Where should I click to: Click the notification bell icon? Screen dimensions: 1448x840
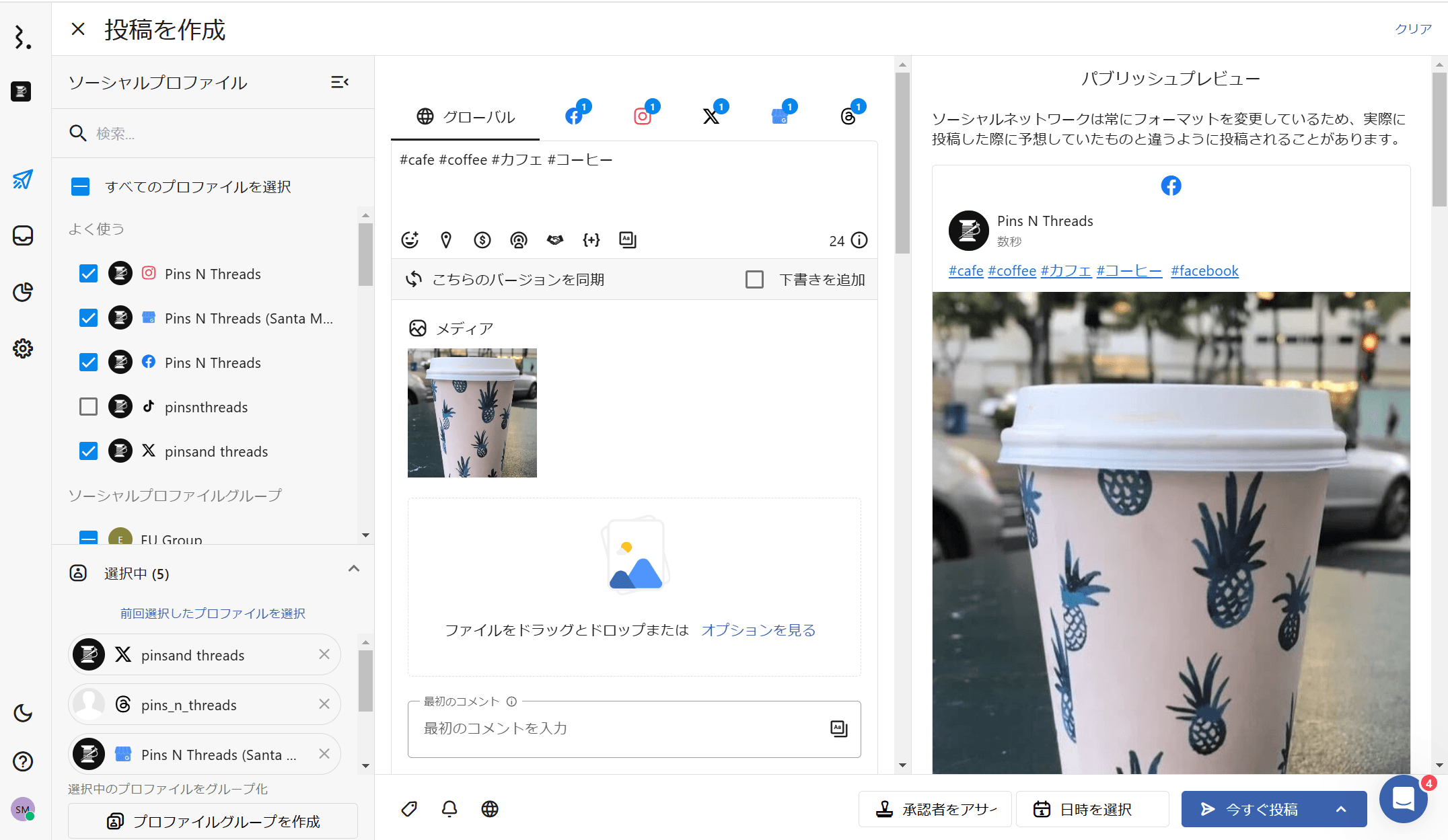(x=449, y=809)
